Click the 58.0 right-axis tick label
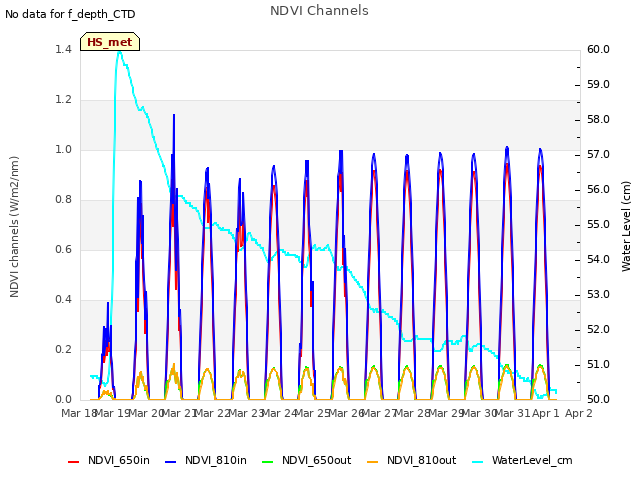Viewport: 640px width, 480px height. [x=598, y=120]
